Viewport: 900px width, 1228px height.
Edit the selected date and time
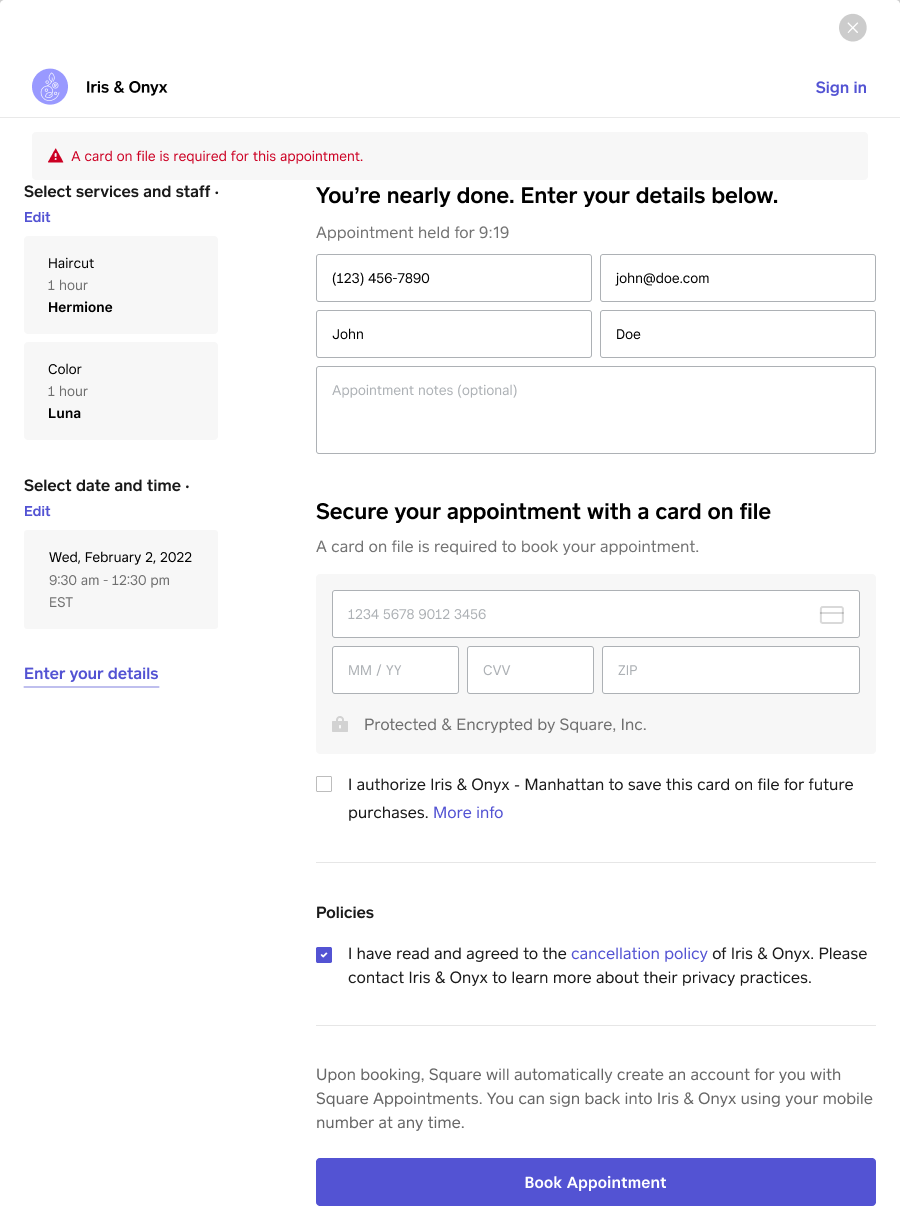point(37,511)
